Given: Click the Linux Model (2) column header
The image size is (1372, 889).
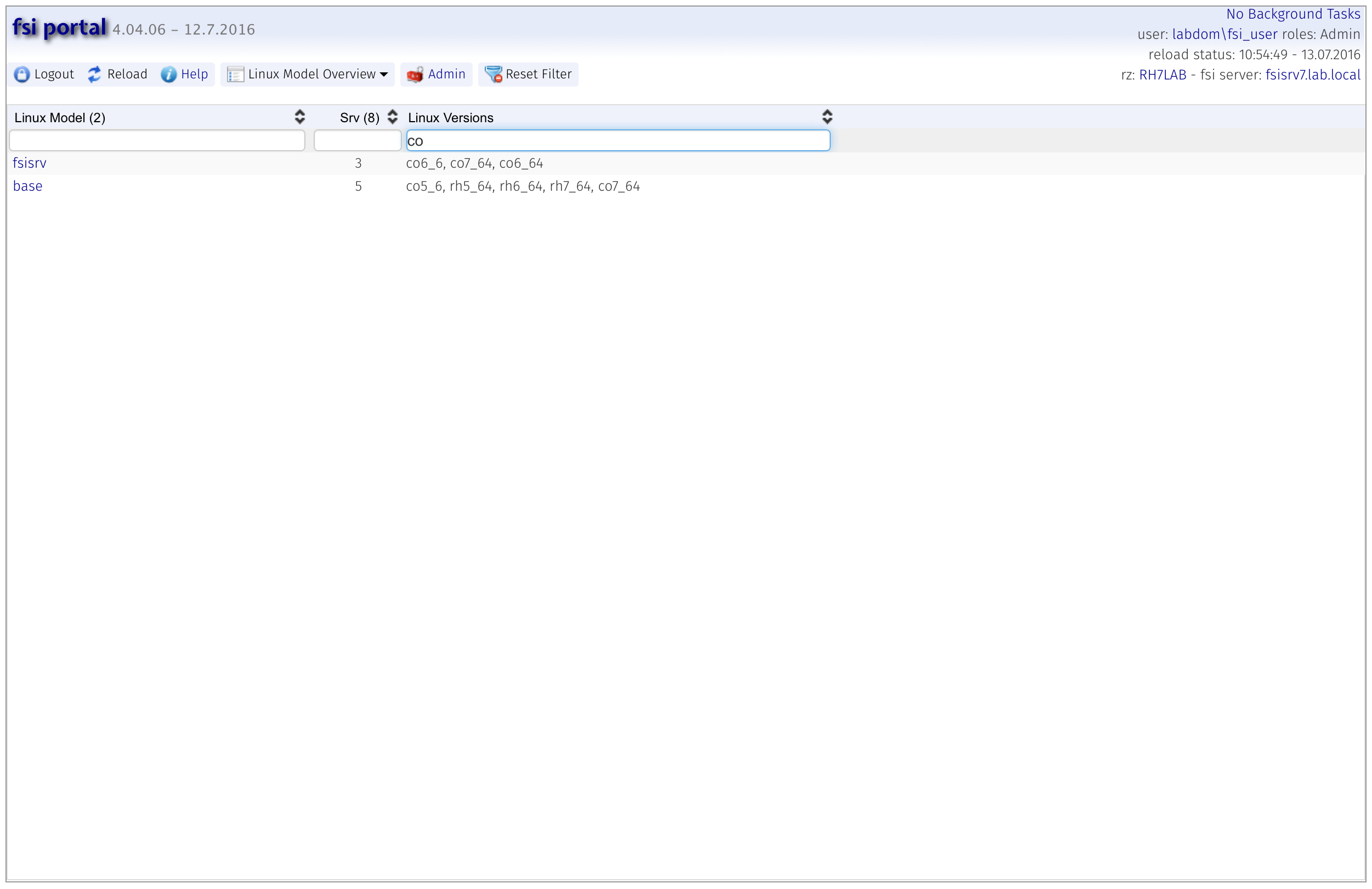Looking at the screenshot, I should [60, 117].
